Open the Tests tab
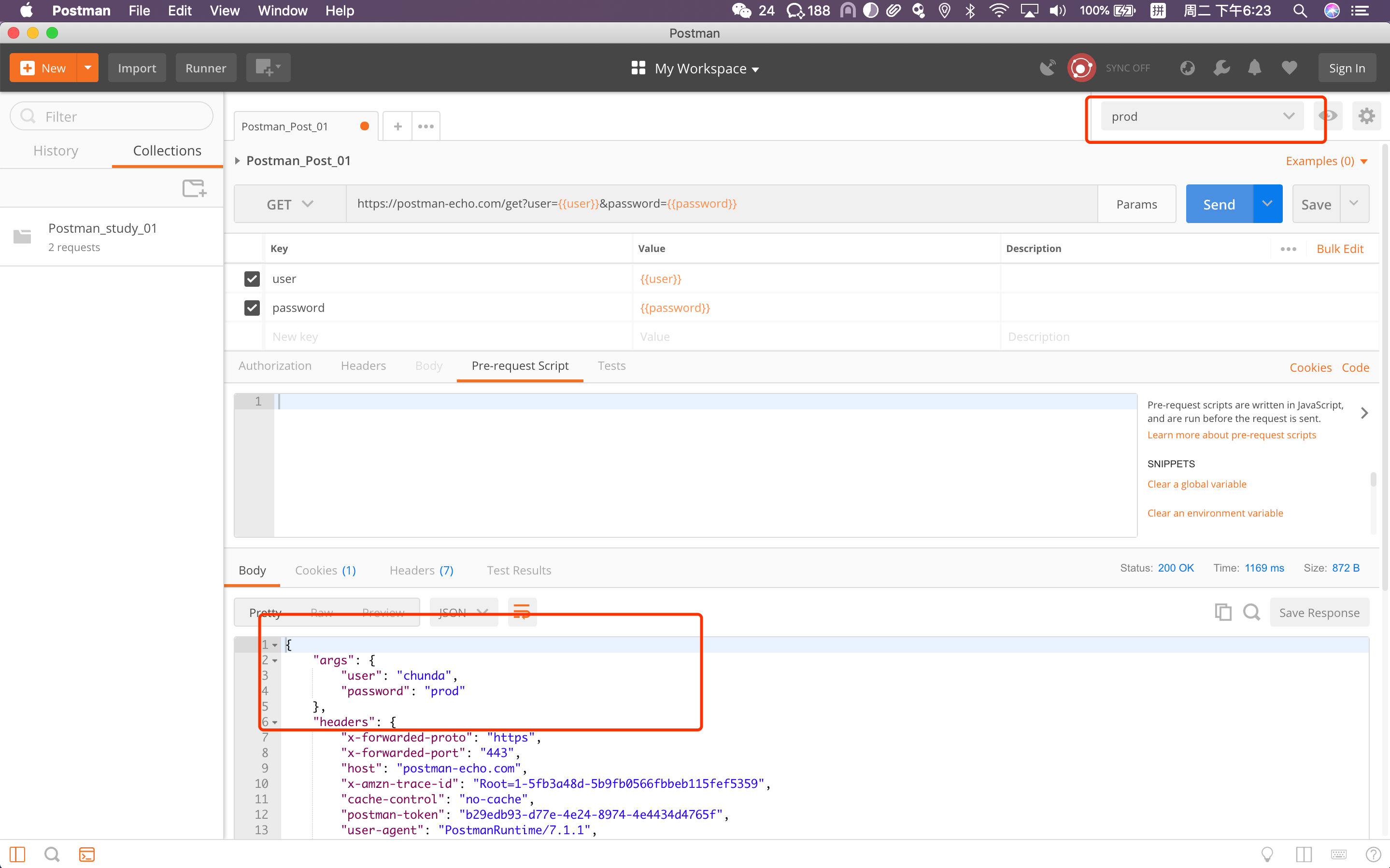This screenshot has height=868, width=1390. coord(611,365)
